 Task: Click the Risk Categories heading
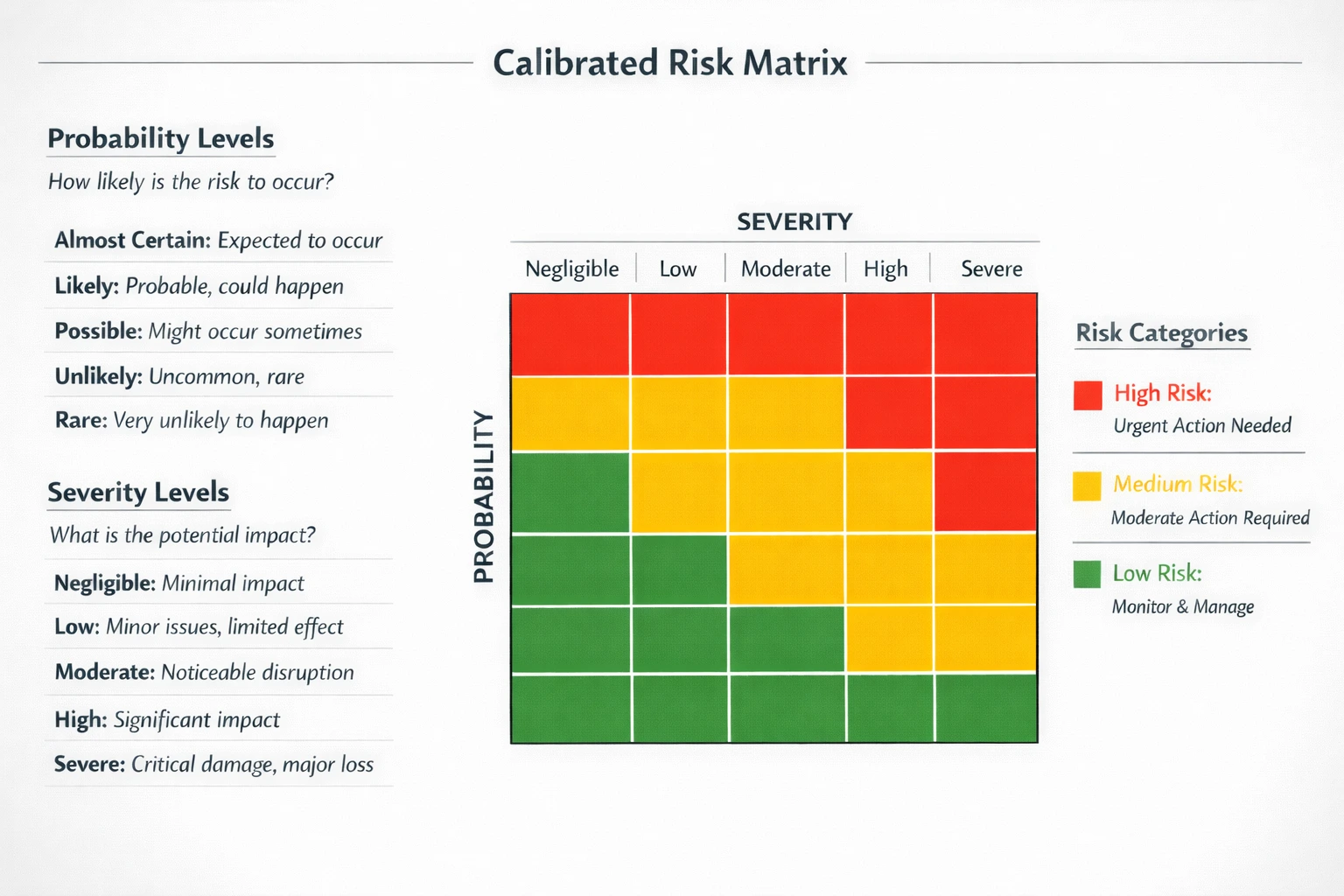click(x=1161, y=332)
